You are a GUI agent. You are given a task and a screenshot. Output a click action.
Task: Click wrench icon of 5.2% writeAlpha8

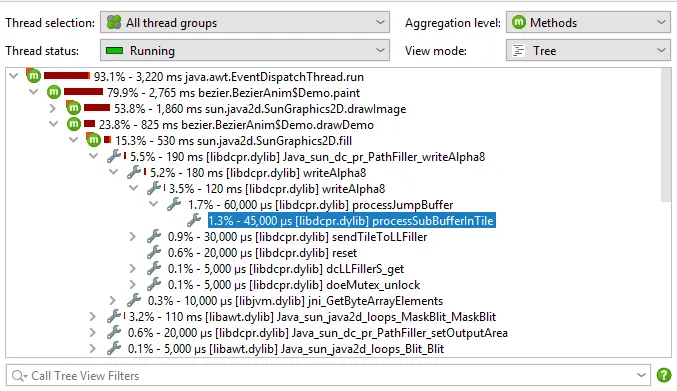tap(134, 172)
